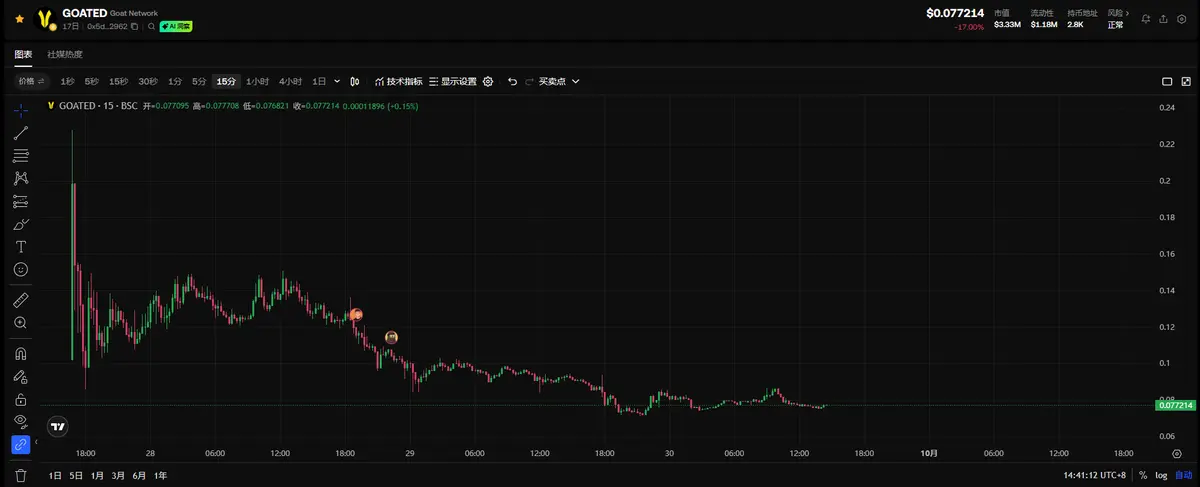Image resolution: width=1200 pixels, height=487 pixels.
Task: Open the timezone 14:41:12 UTC+8 selector
Action: pos(1095,475)
